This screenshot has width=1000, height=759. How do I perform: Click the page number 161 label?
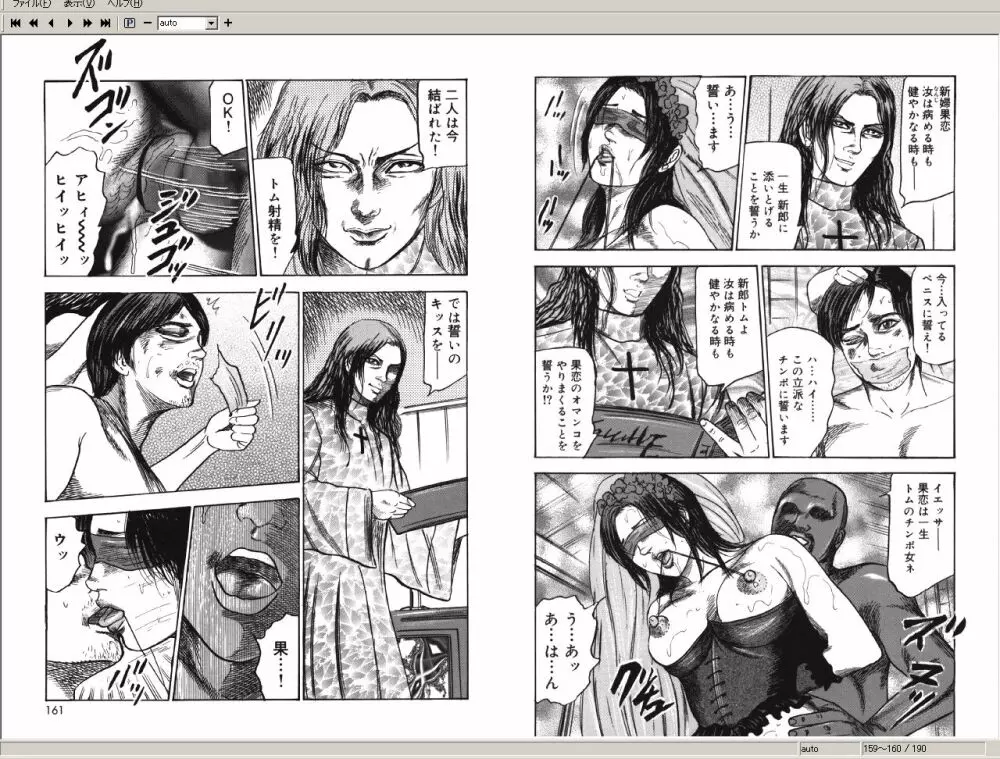(54, 711)
